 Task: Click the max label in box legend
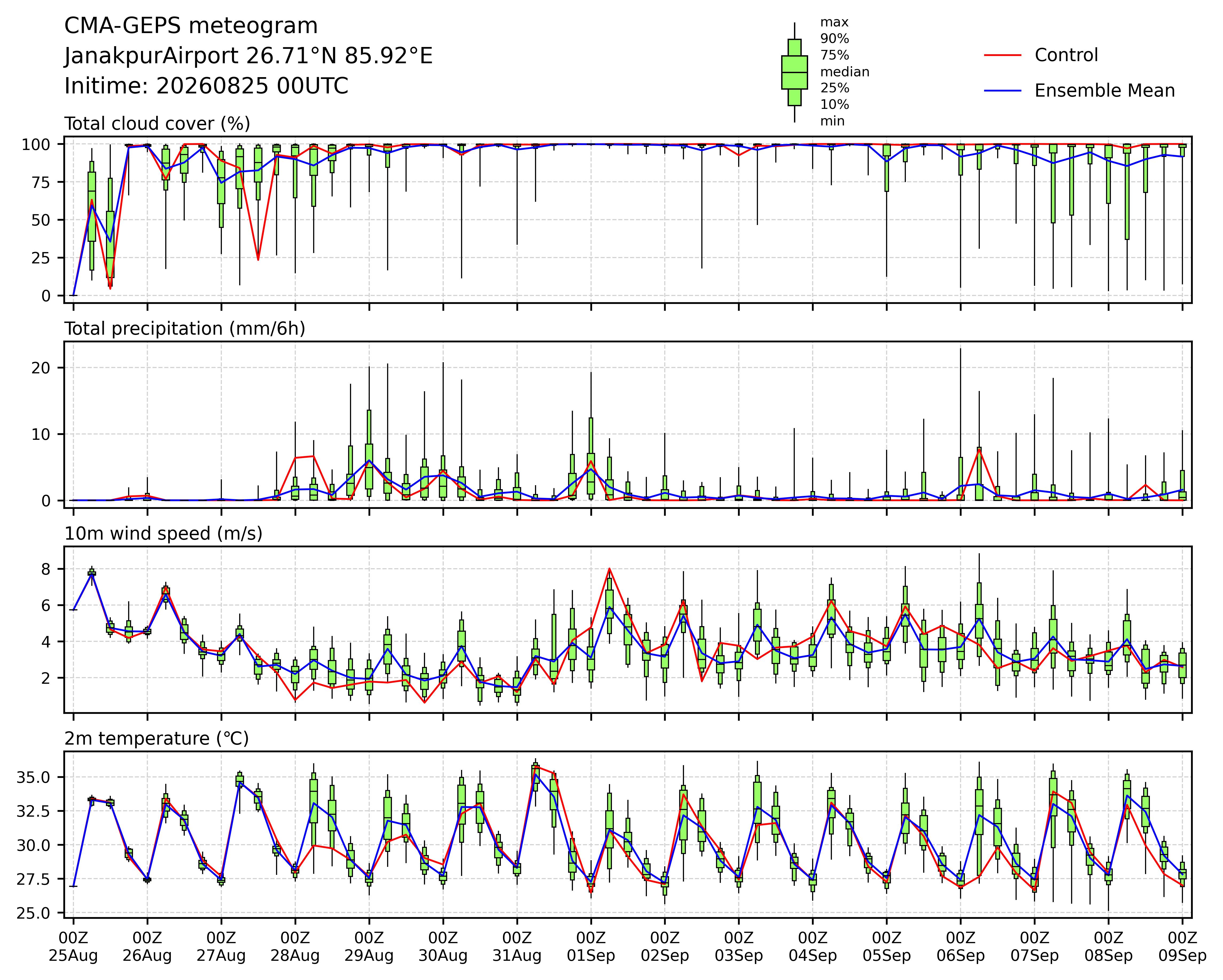(x=835, y=23)
